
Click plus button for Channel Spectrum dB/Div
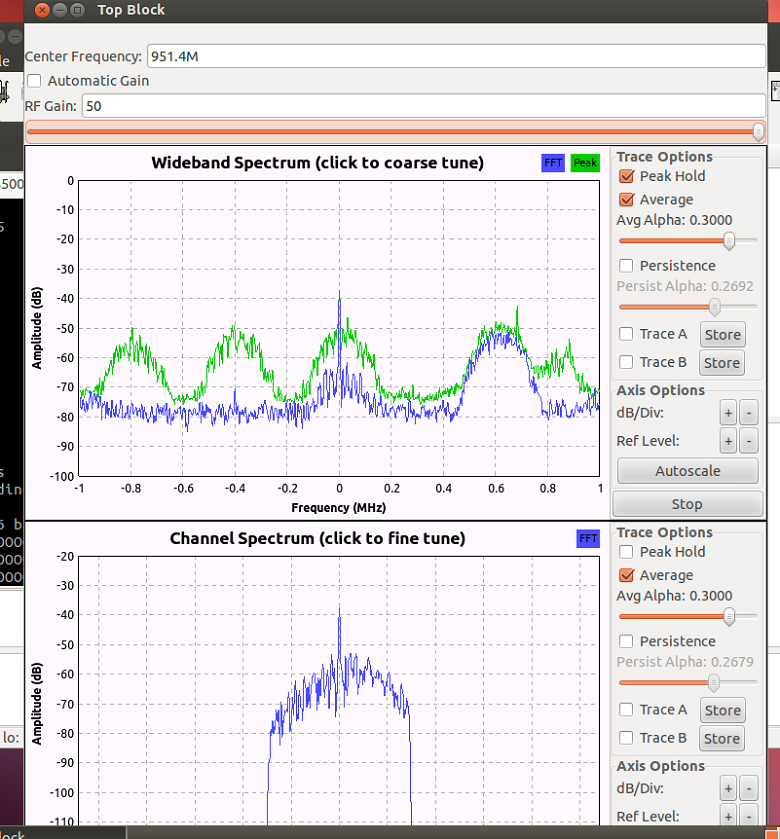click(728, 789)
